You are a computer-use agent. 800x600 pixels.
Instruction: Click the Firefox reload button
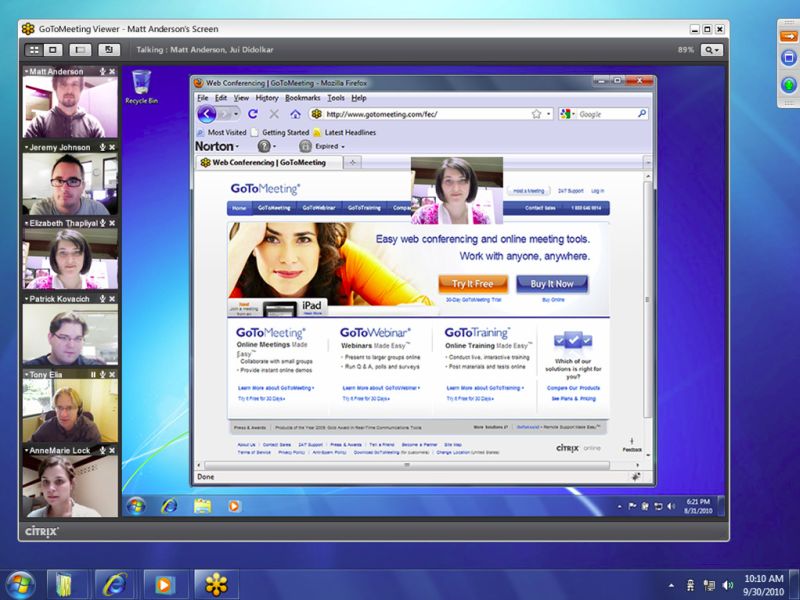coord(253,114)
